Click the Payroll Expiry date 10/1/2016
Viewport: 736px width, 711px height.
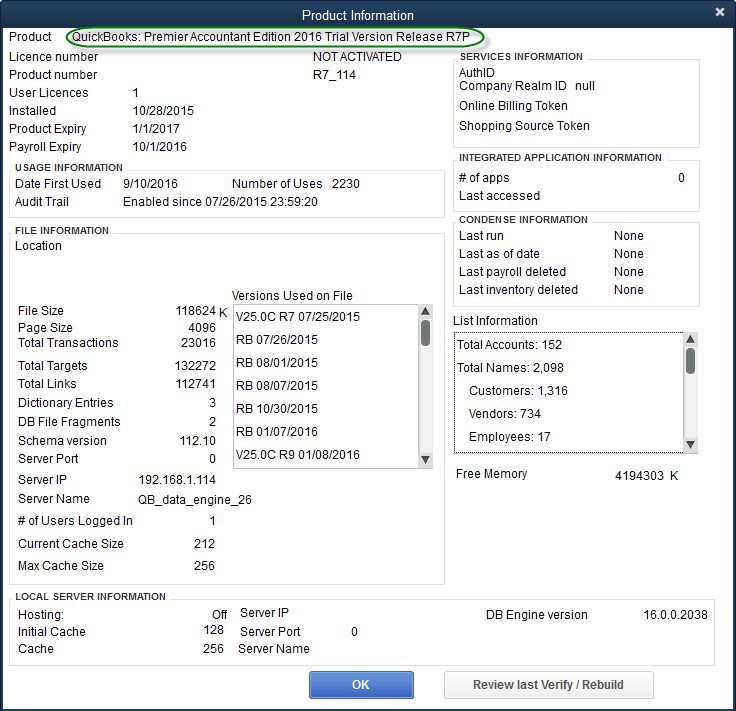coord(160,147)
